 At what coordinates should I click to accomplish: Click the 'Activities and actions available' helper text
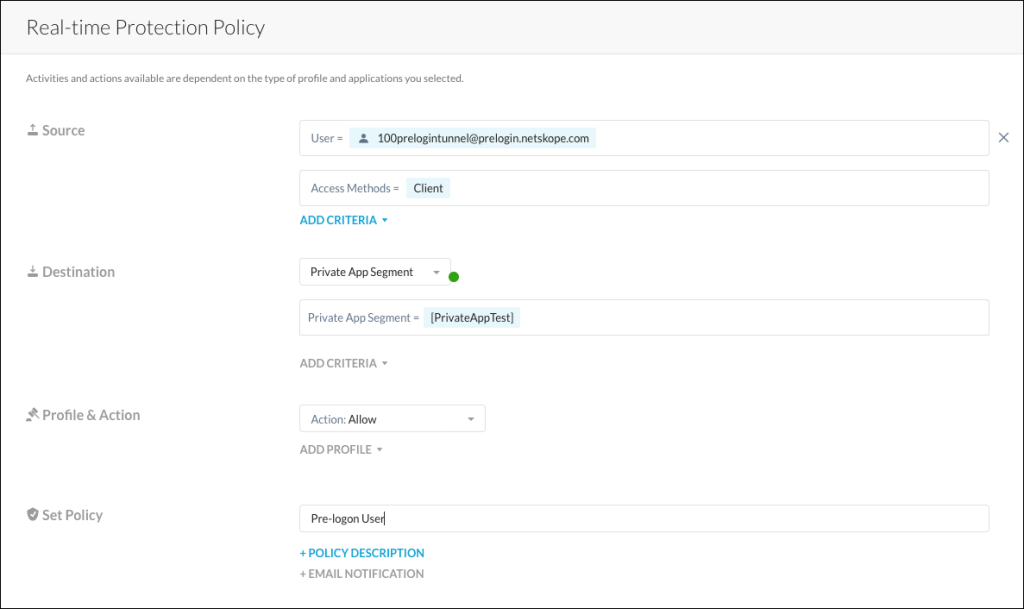click(x=244, y=78)
